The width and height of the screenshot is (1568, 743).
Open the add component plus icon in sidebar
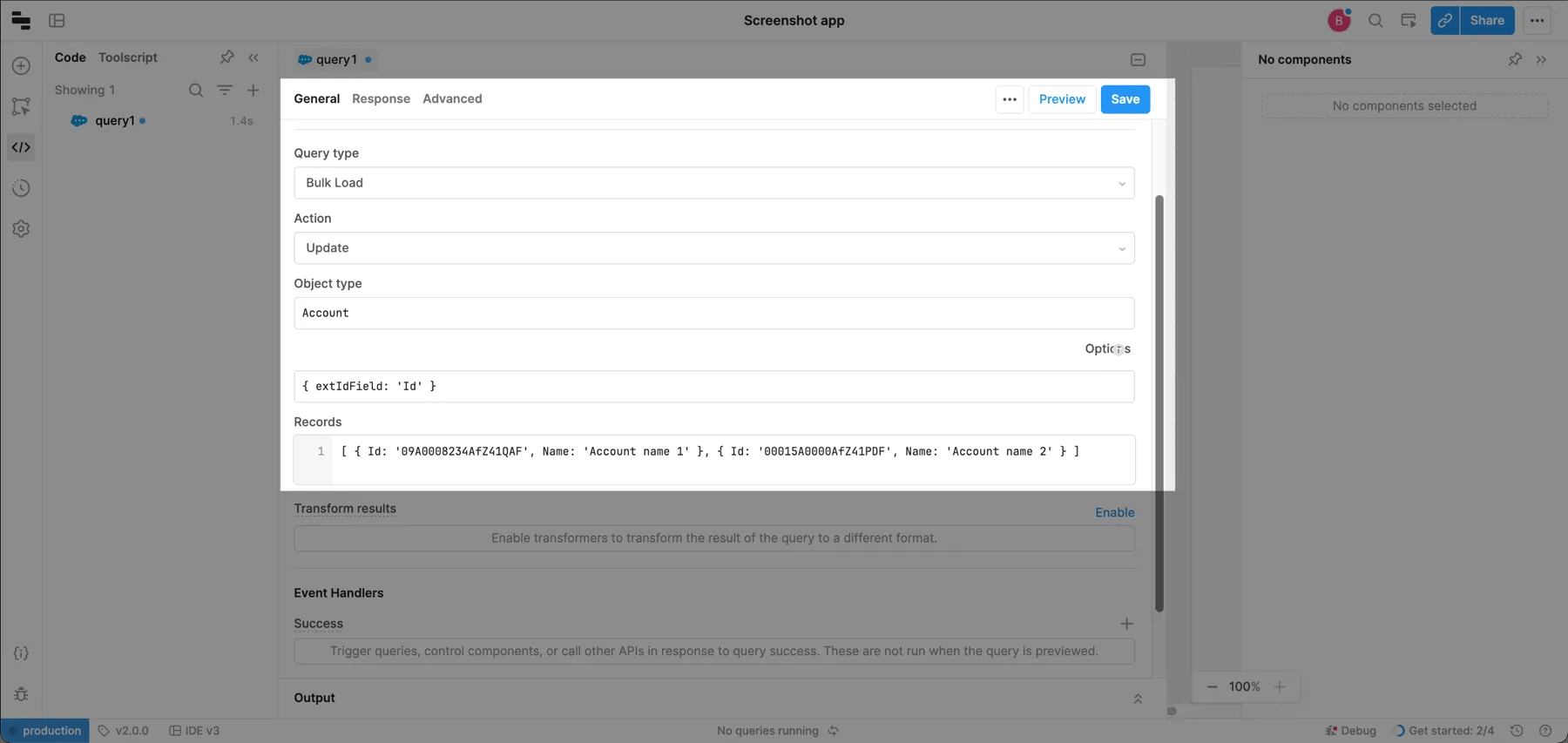pyautogui.click(x=21, y=66)
